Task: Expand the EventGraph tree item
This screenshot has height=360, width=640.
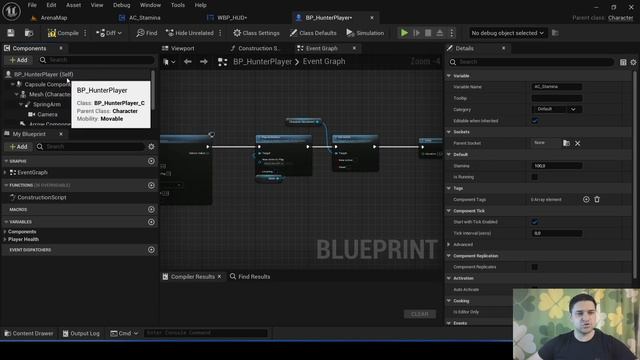Action: (5, 173)
